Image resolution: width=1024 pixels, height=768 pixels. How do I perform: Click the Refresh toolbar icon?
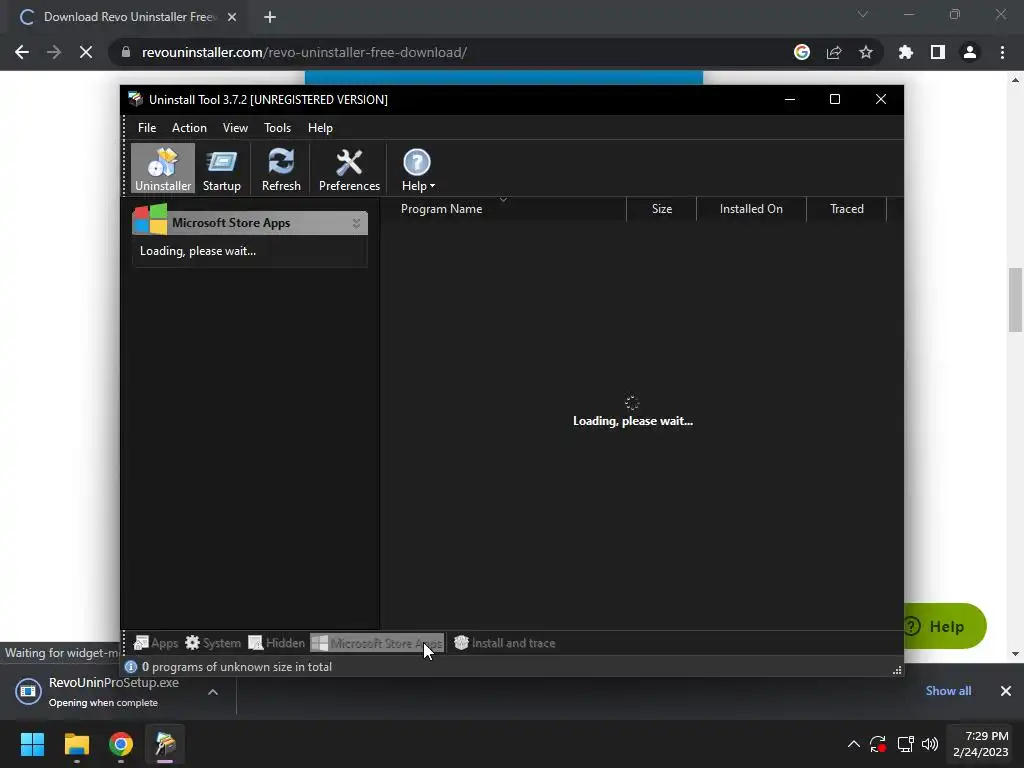pyautogui.click(x=281, y=169)
